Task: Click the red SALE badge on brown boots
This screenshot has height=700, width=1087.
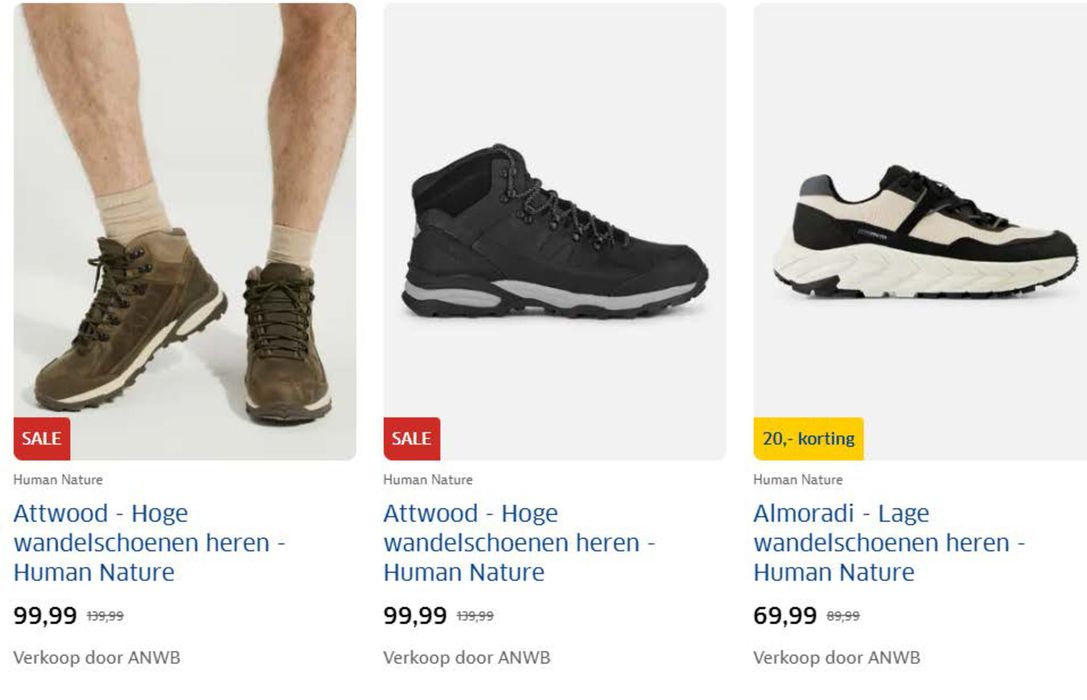Action: click(42, 438)
